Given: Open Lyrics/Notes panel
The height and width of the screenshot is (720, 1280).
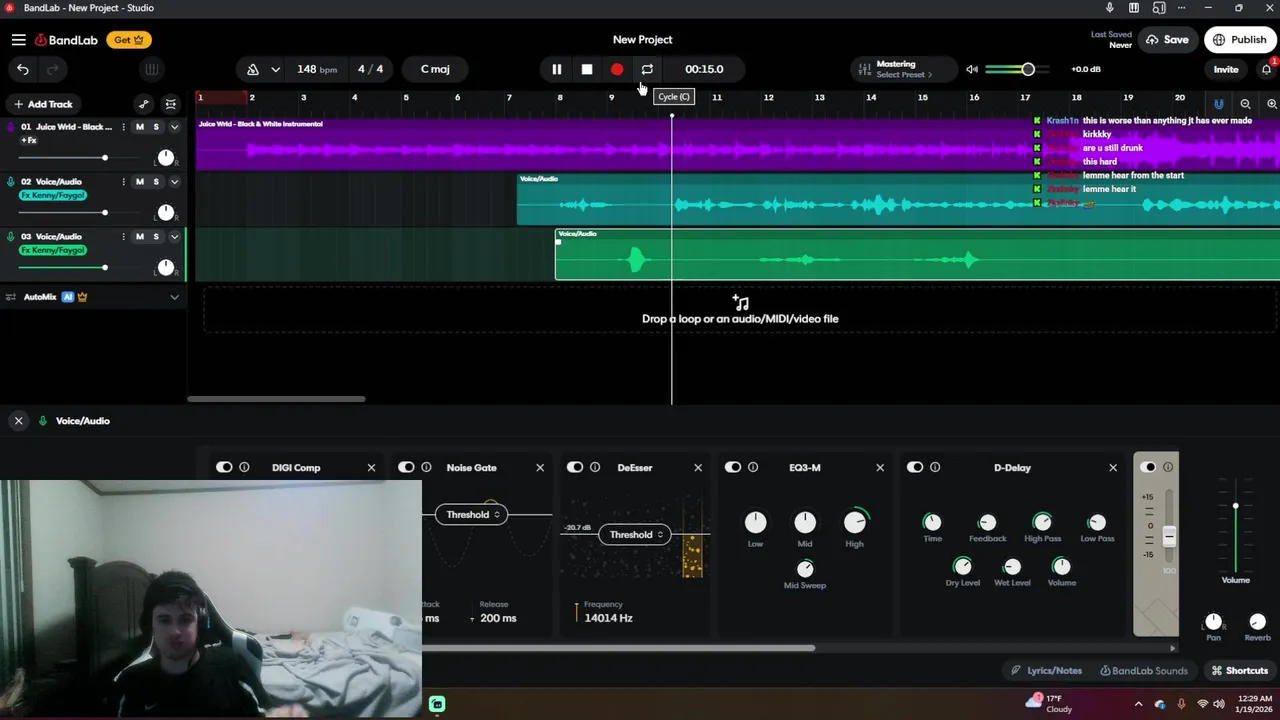Looking at the screenshot, I should (1046, 671).
